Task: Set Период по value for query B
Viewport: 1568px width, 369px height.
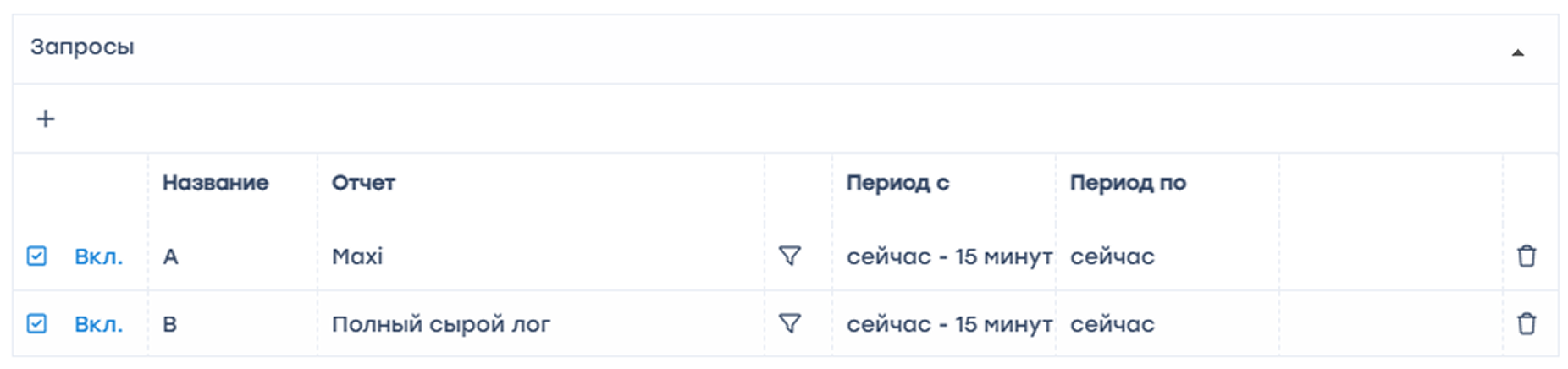Action: pos(1112,324)
